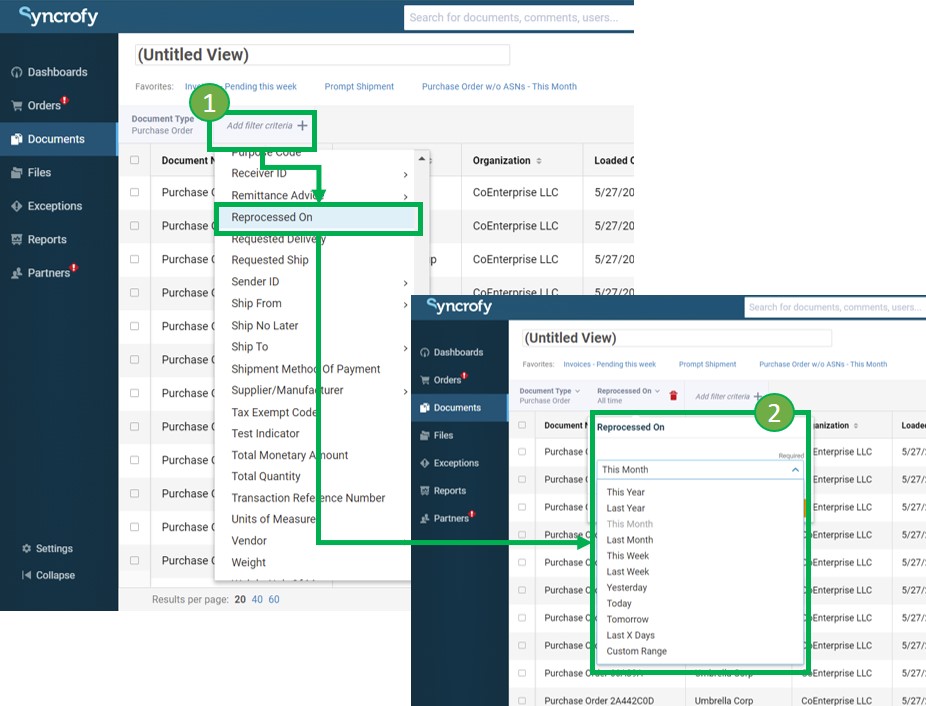Open the This Month date range dropdown
Image resolution: width=926 pixels, height=706 pixels.
coord(700,470)
